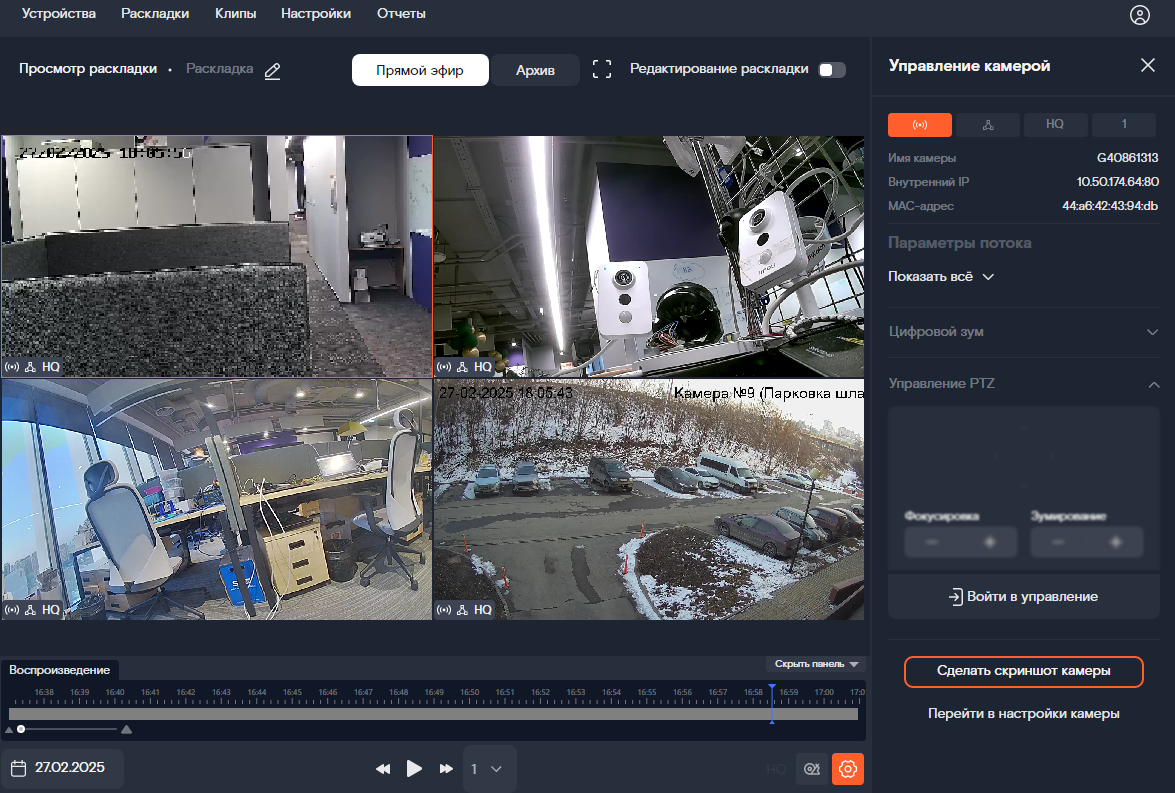This screenshot has width=1175, height=793.
Task: Toggle HQ on the ceiling cameras tile
Action: pyautogui.click(x=483, y=367)
